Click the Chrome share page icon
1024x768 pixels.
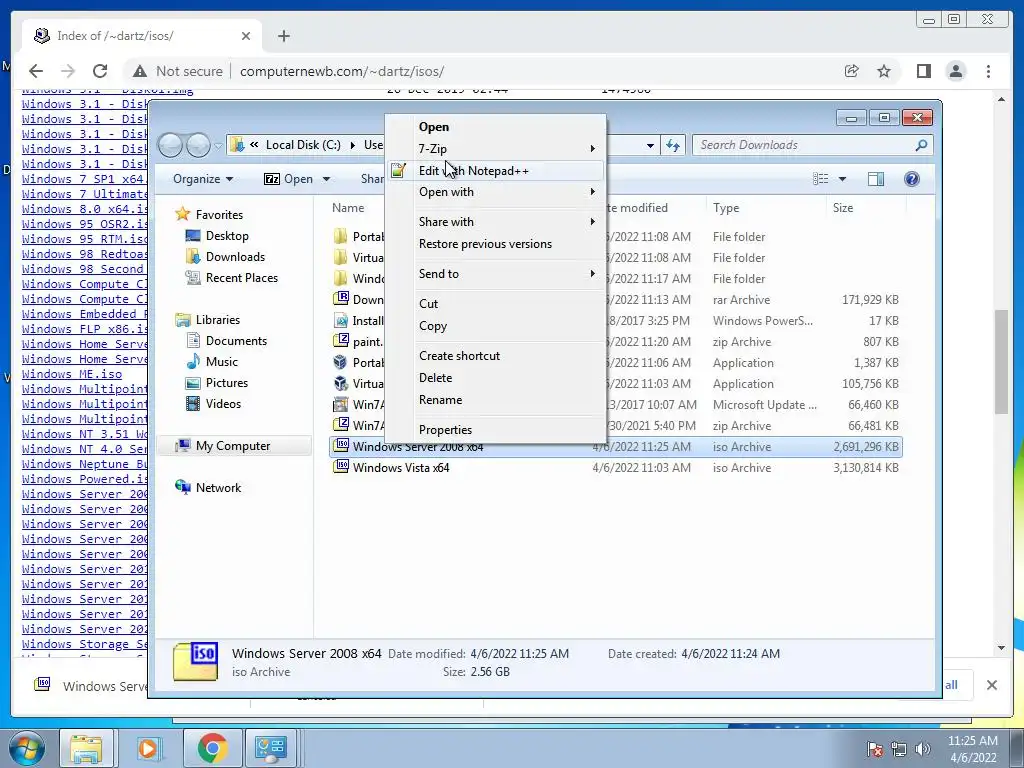(x=852, y=71)
